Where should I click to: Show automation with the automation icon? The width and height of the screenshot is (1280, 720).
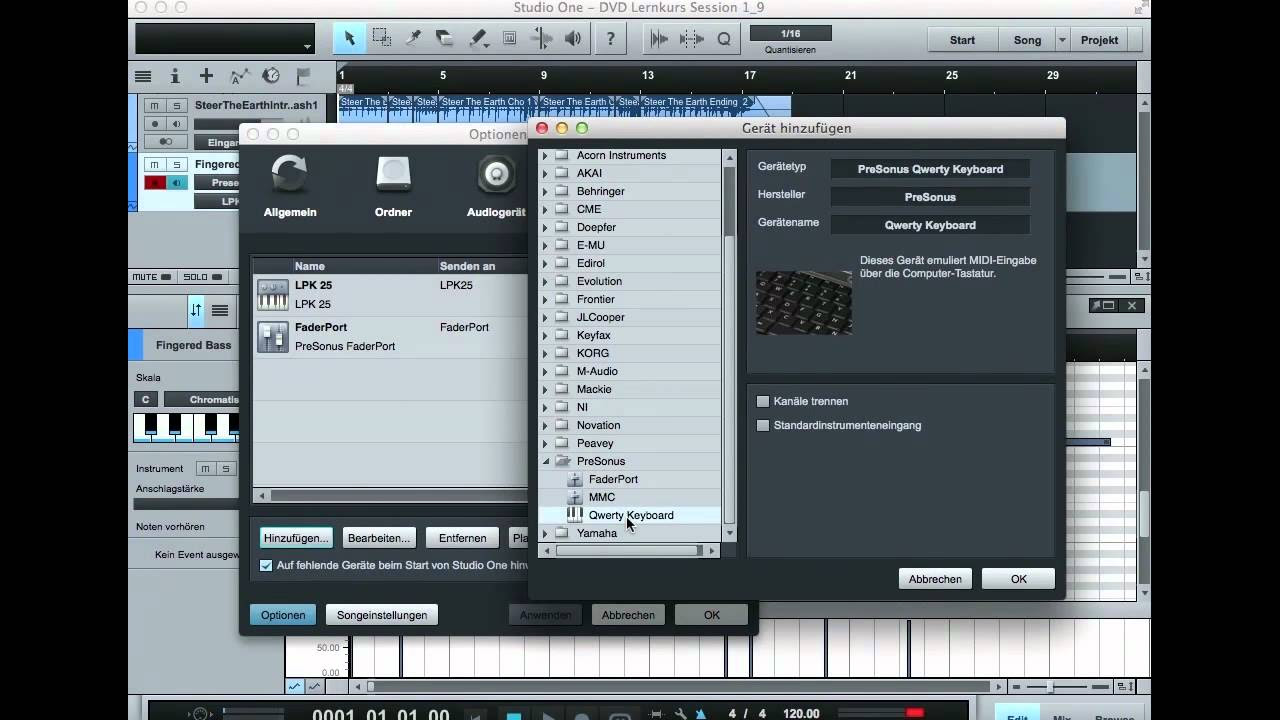point(239,76)
